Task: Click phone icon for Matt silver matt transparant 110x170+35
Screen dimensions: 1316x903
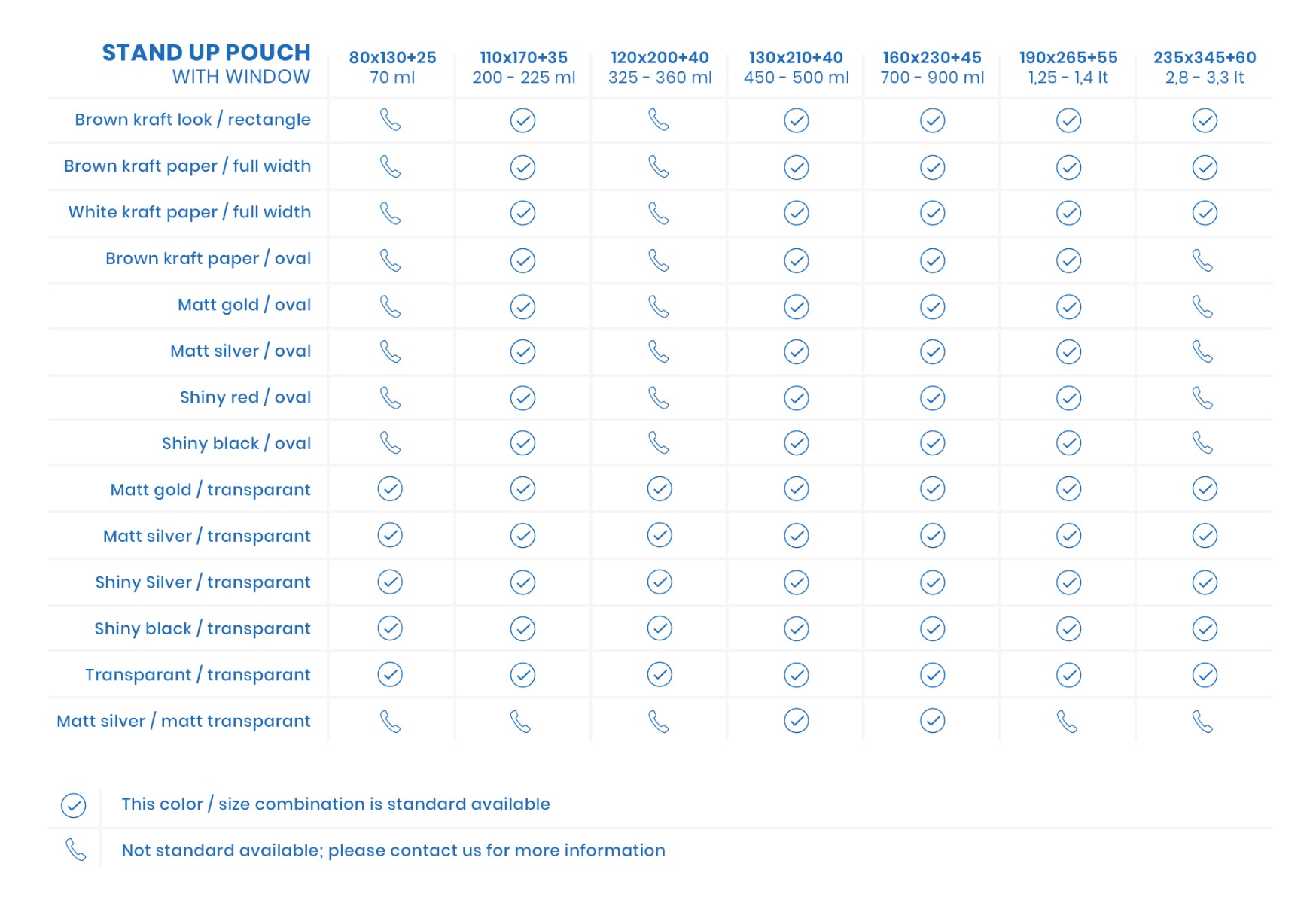Action: 520,722
